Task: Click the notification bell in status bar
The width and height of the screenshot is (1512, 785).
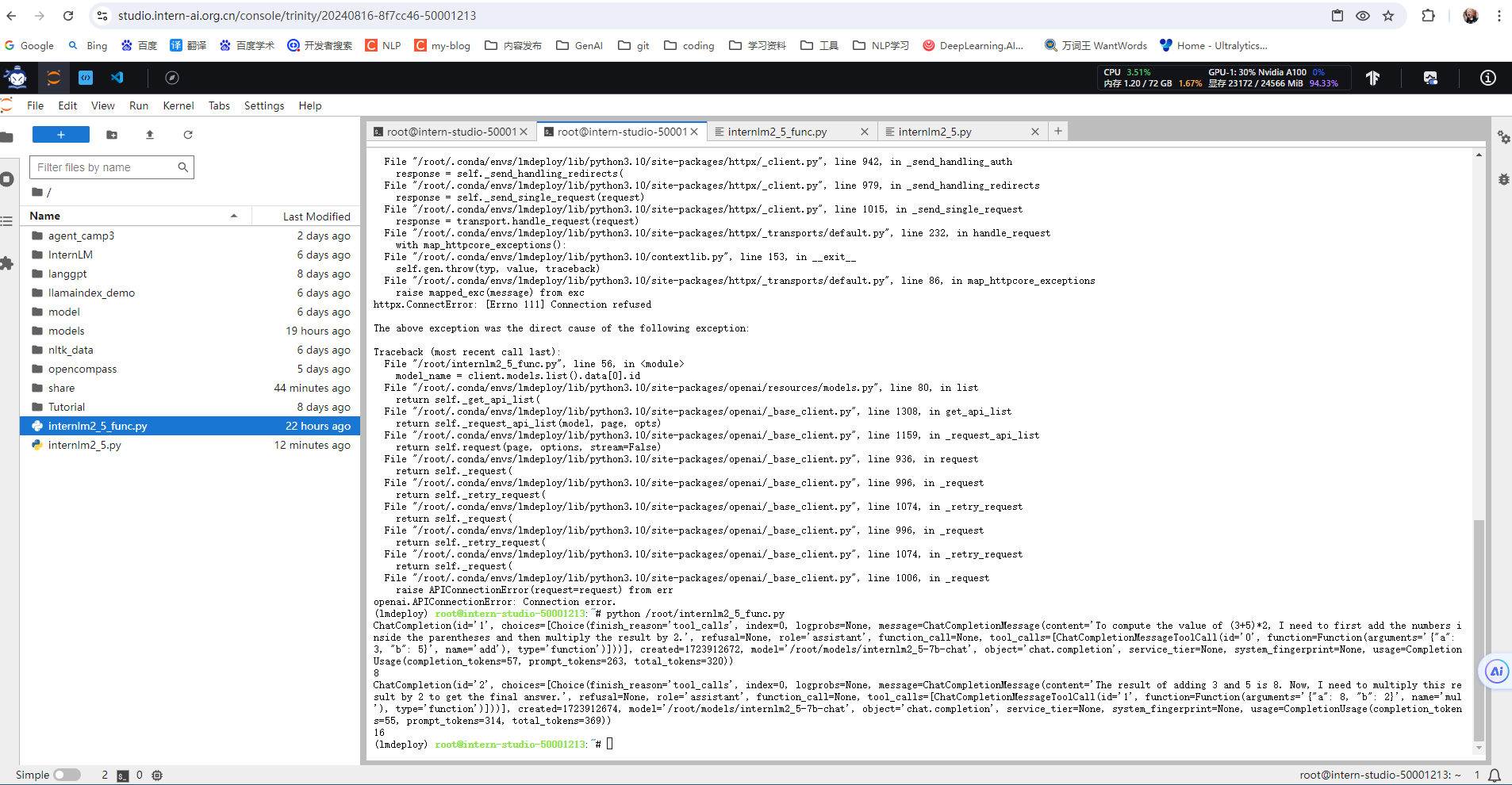Action: [x=1495, y=775]
